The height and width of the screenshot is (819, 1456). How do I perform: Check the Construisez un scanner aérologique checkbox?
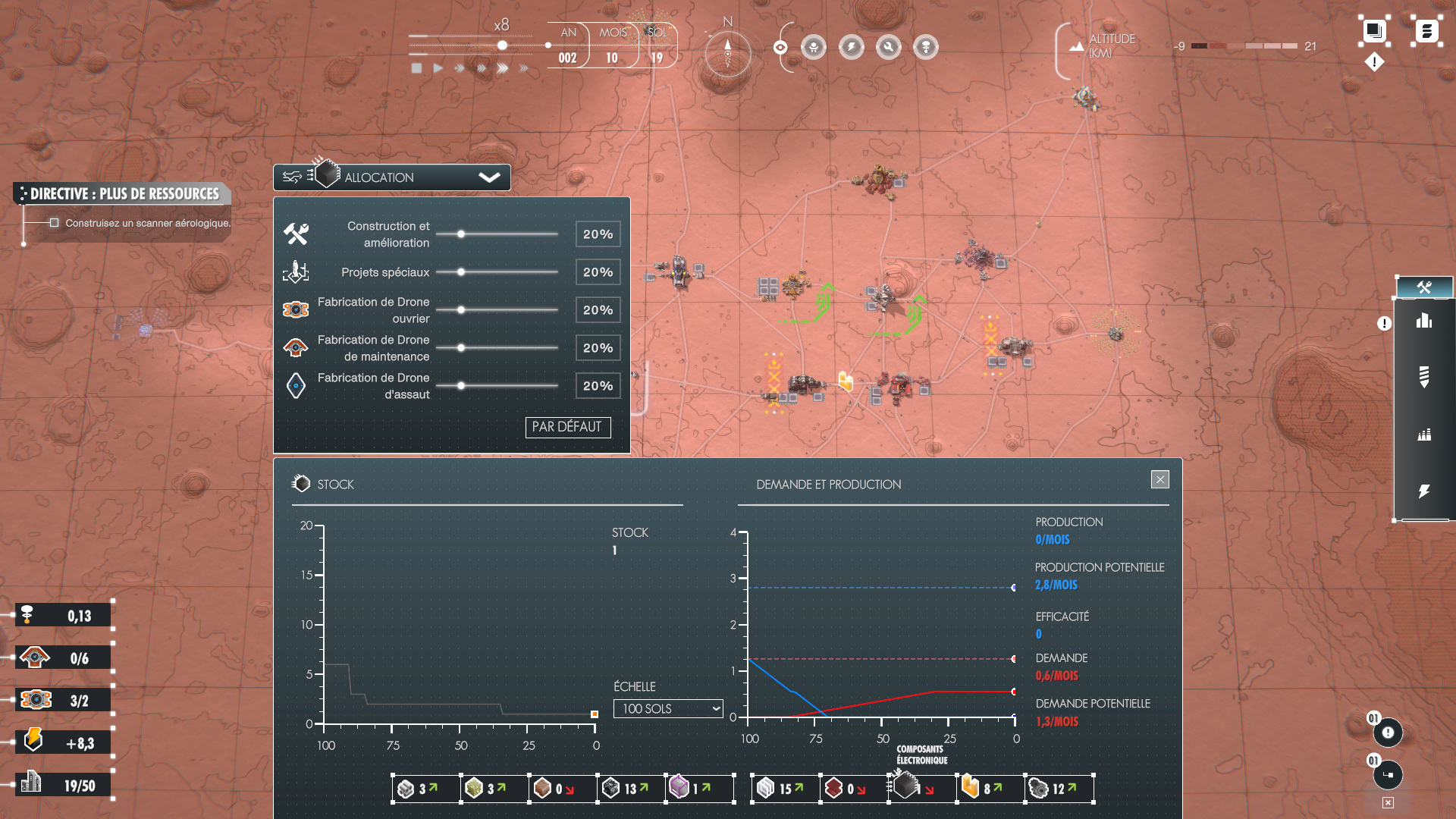(x=54, y=223)
